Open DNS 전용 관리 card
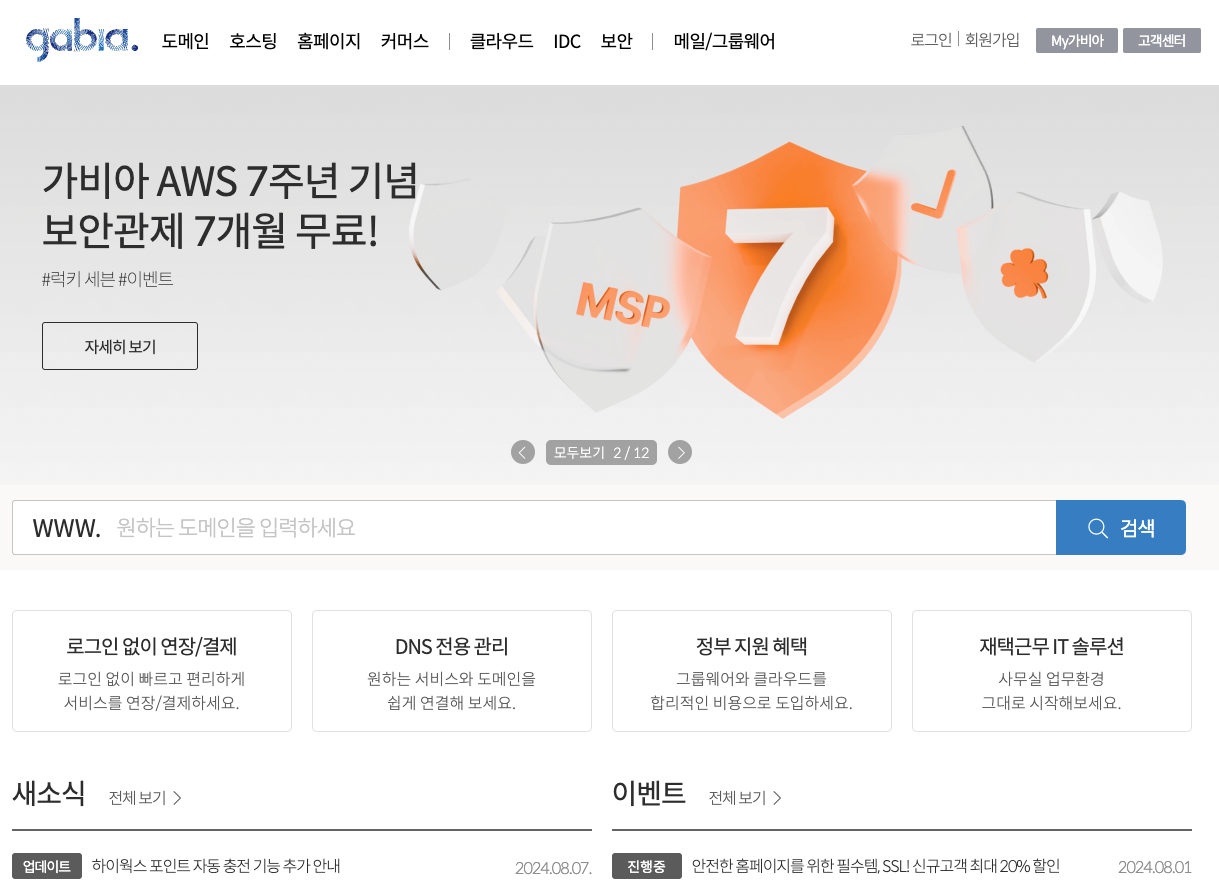The width and height of the screenshot is (1219, 883). pos(452,671)
